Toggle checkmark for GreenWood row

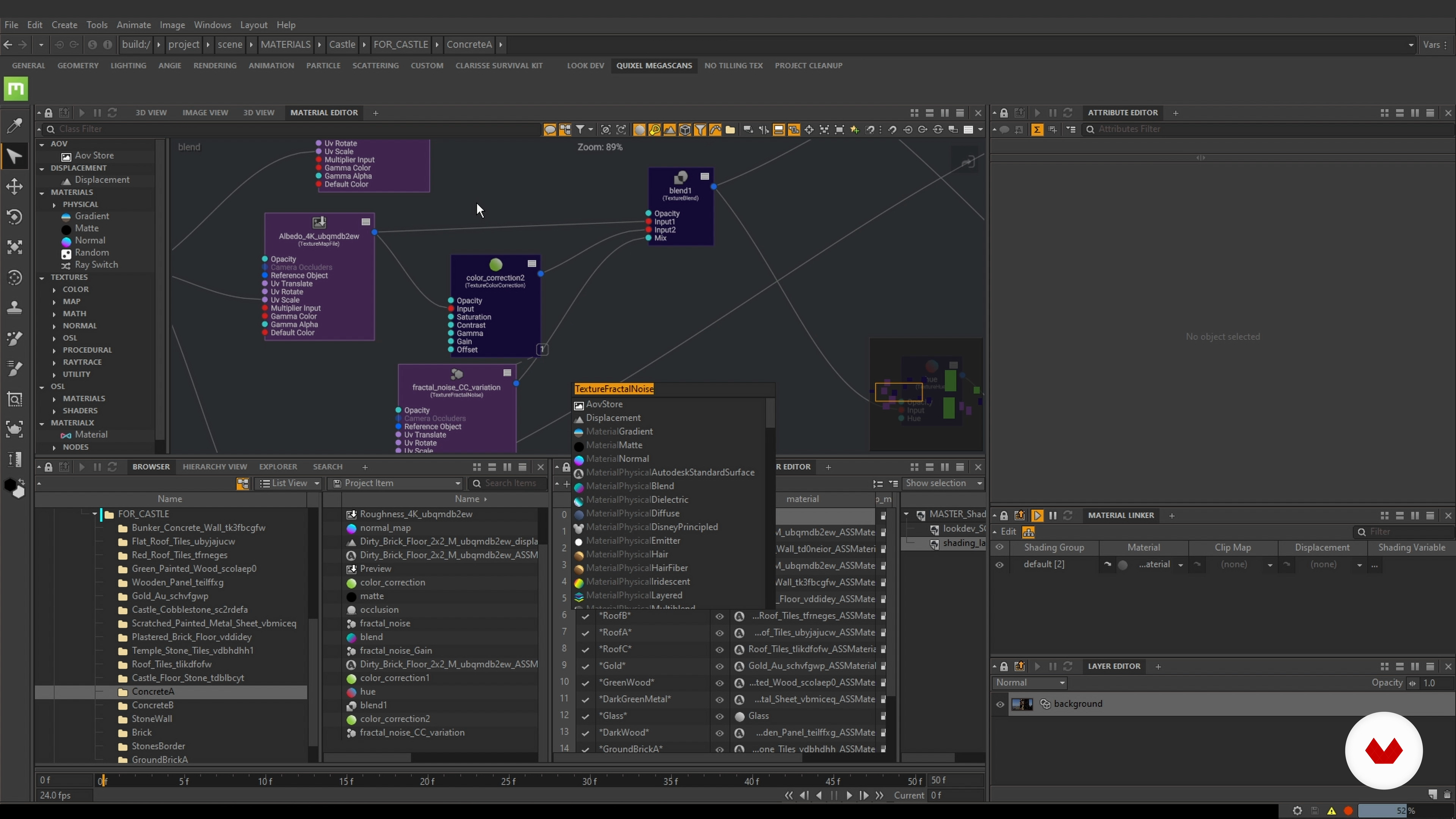click(x=585, y=683)
